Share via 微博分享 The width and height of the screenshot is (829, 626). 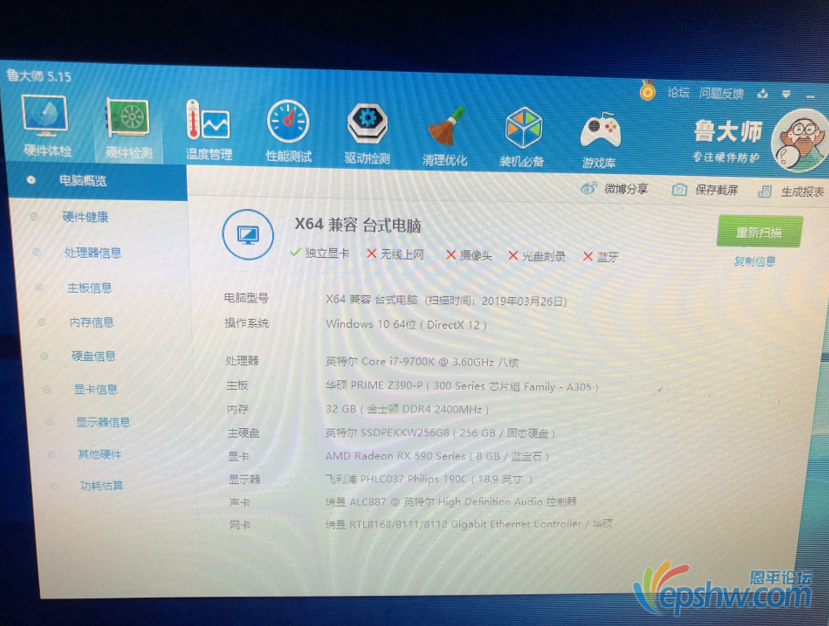pos(614,189)
